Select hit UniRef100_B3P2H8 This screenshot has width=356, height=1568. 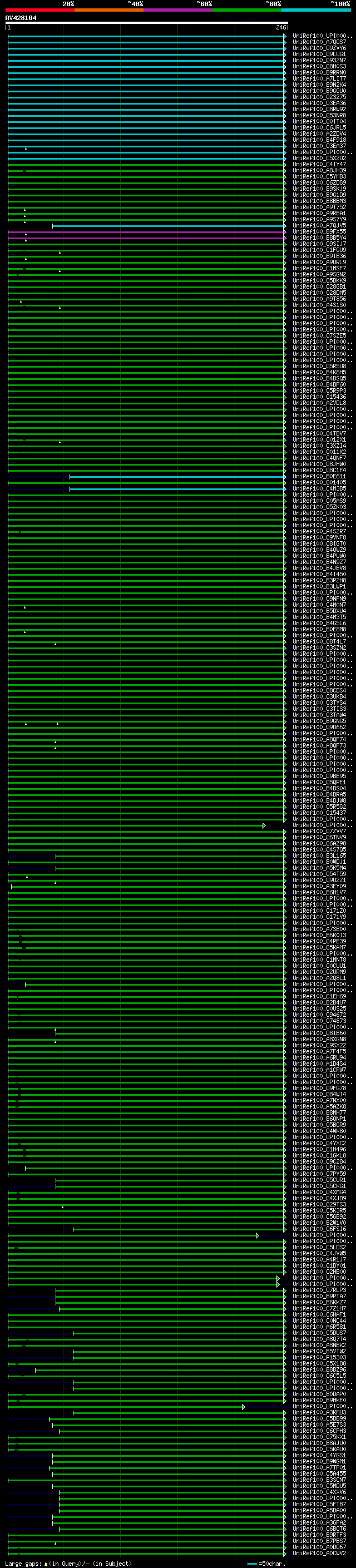(x=319, y=580)
